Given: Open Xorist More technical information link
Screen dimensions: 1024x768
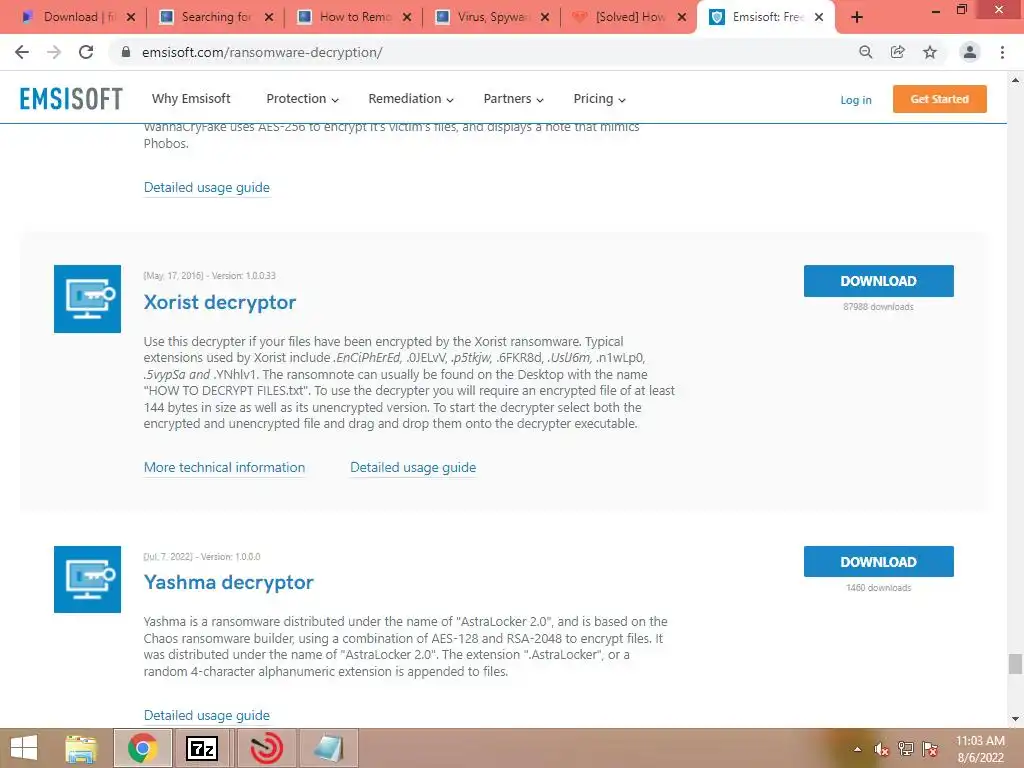Looking at the screenshot, I should click(x=224, y=468).
